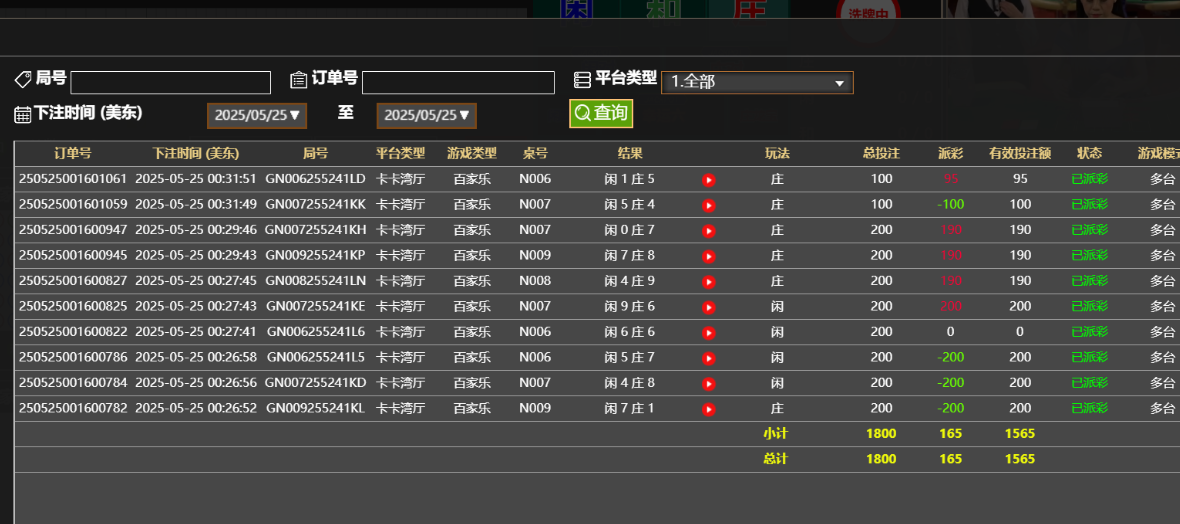This screenshot has width=1180, height=524.
Task: Play replay icon for round GN006255241L6
Action: coord(708,333)
